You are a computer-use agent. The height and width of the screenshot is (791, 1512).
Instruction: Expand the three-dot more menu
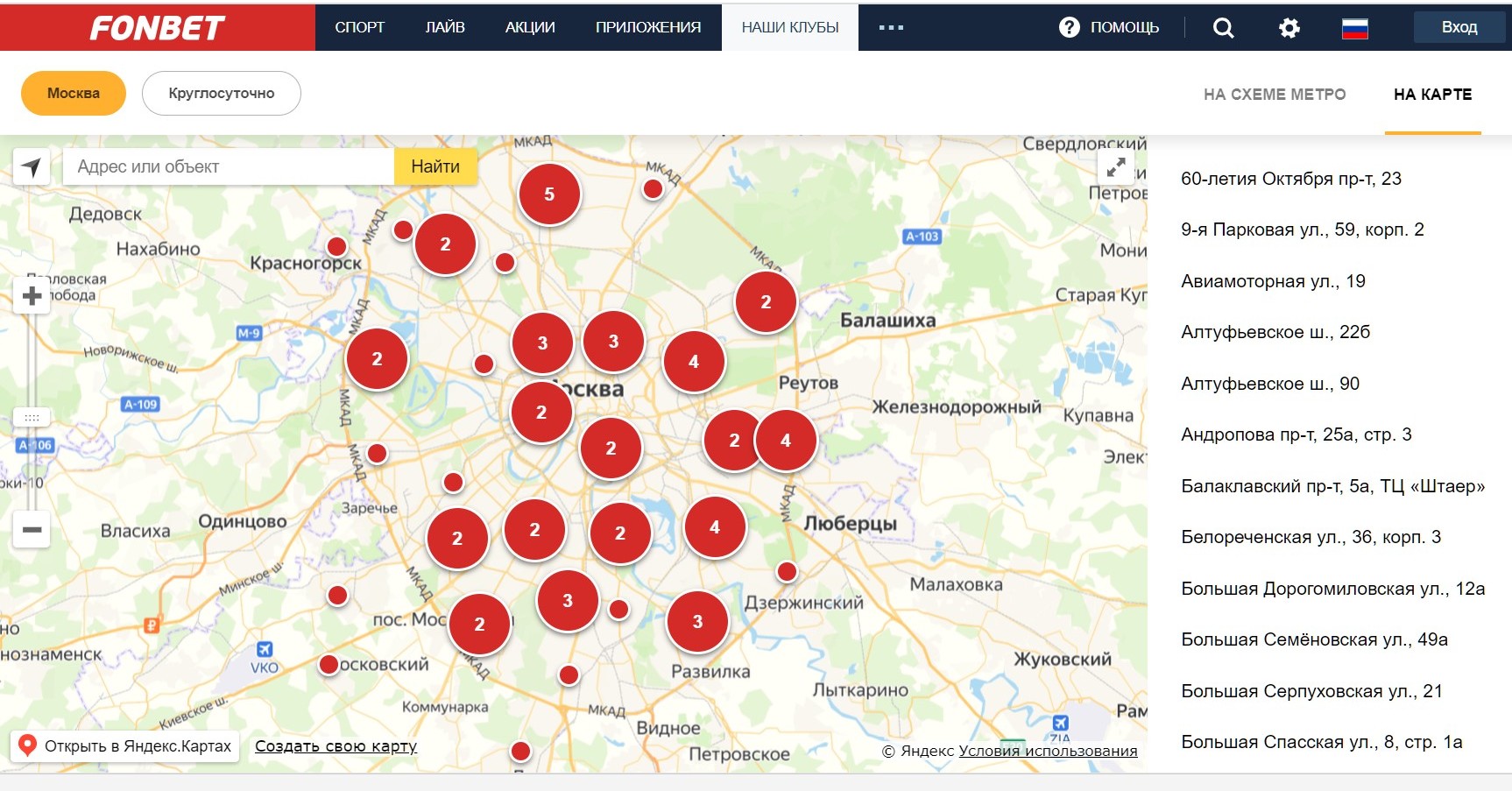click(891, 28)
